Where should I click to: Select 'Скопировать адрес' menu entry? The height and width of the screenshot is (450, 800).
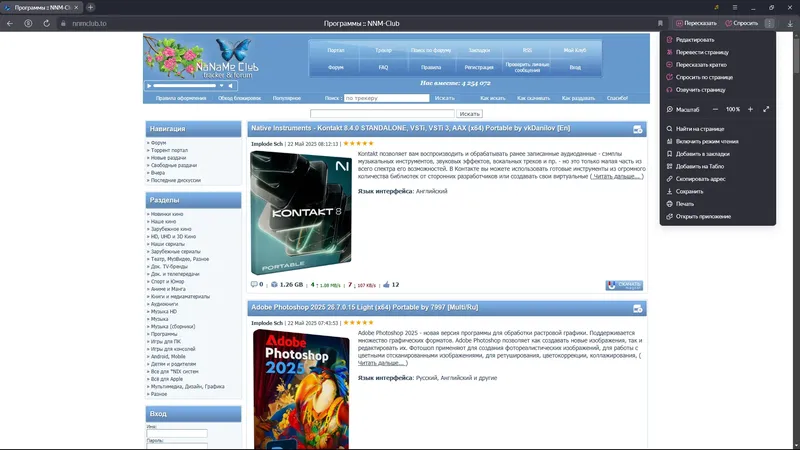point(717,179)
